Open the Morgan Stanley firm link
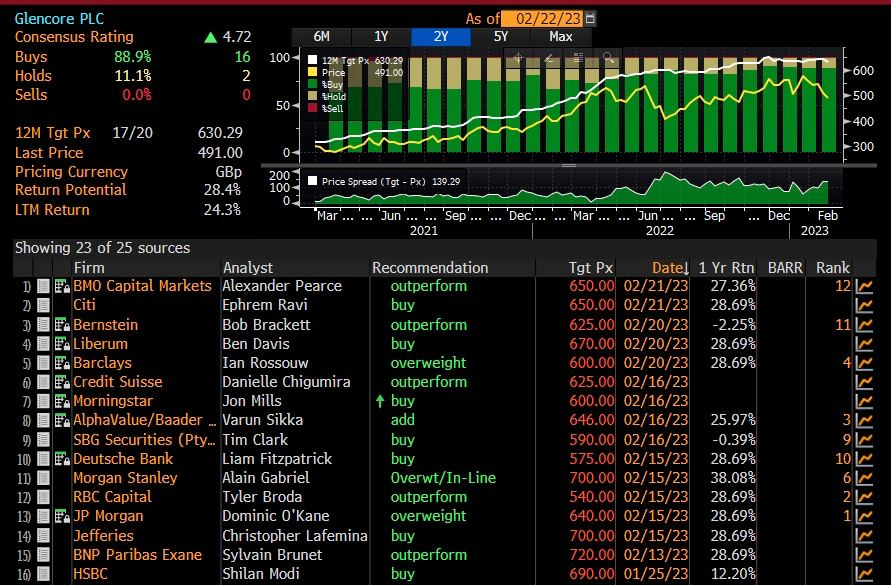This screenshot has height=585, width=891. point(125,478)
